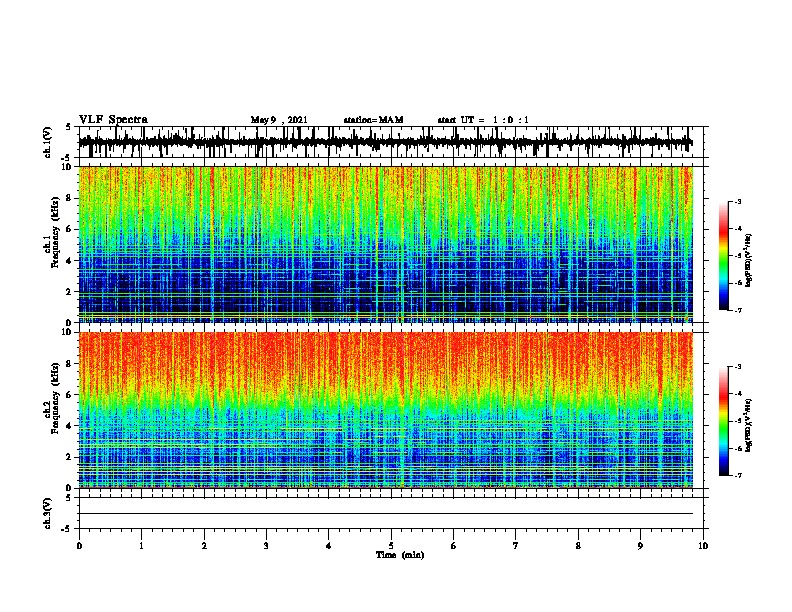This screenshot has width=792, height=612.
Task: Click the "2" tick on ch.1 frequency axis
Action: [70, 292]
